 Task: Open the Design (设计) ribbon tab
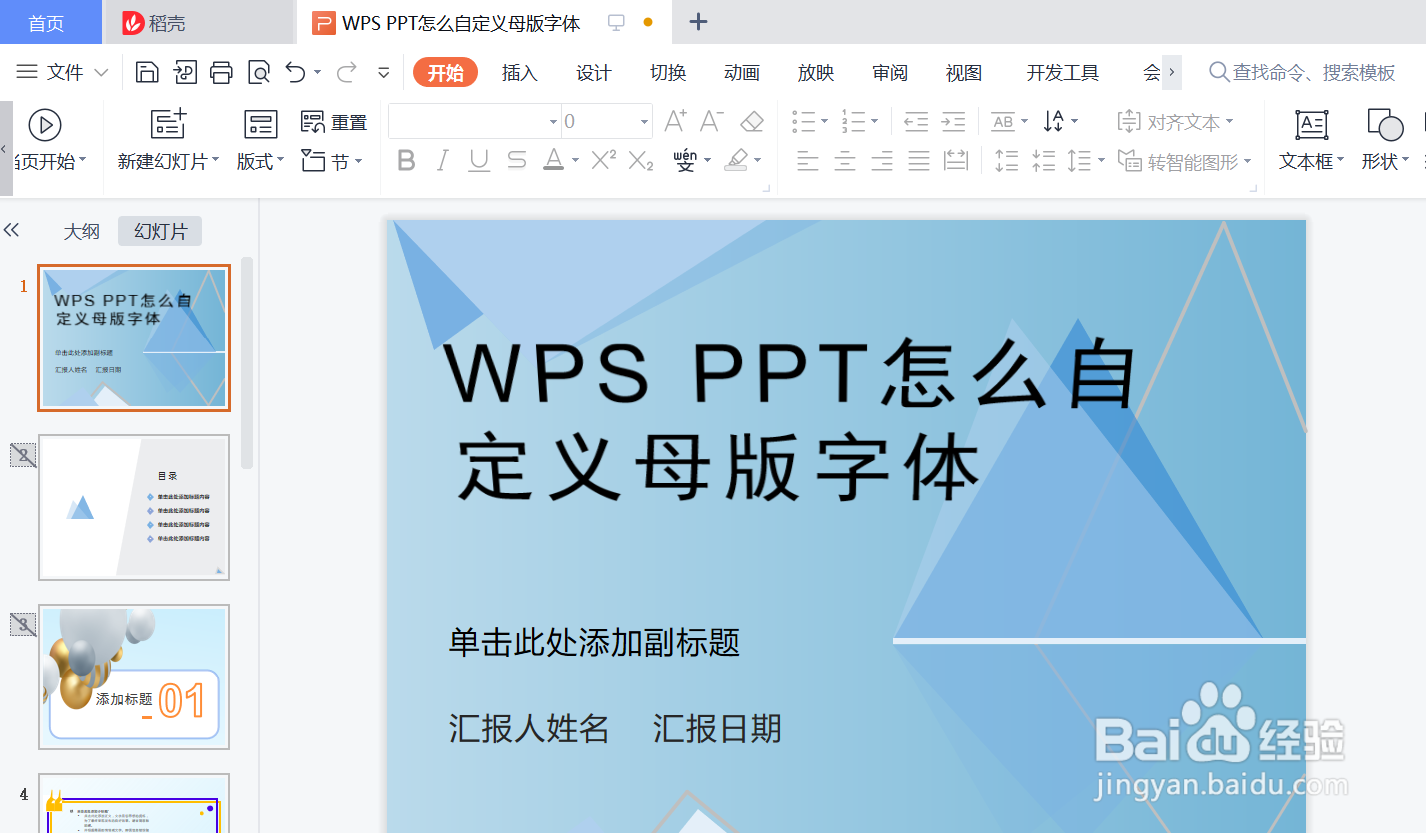(594, 73)
